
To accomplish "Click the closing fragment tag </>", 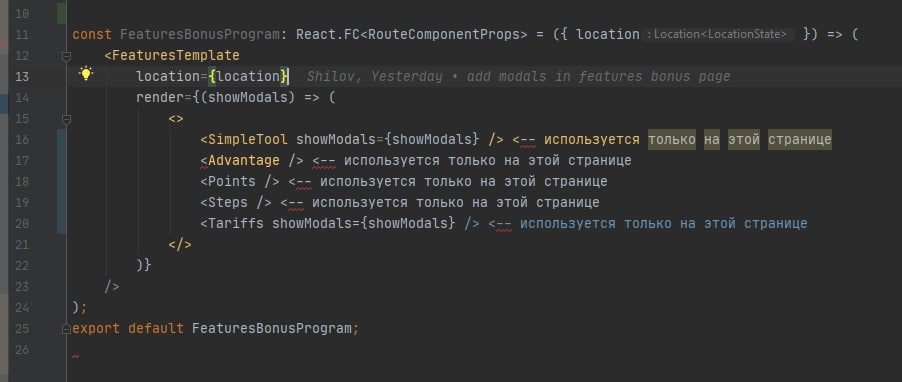I will point(180,245).
